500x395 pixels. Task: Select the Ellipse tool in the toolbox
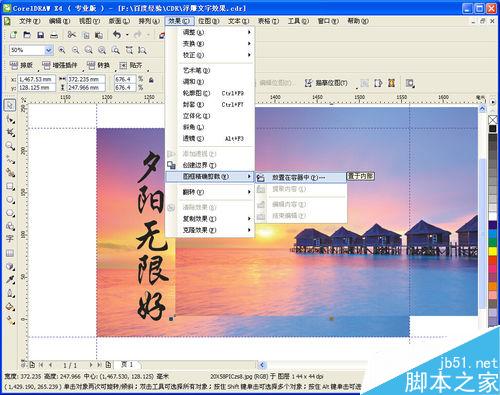[x=10, y=199]
